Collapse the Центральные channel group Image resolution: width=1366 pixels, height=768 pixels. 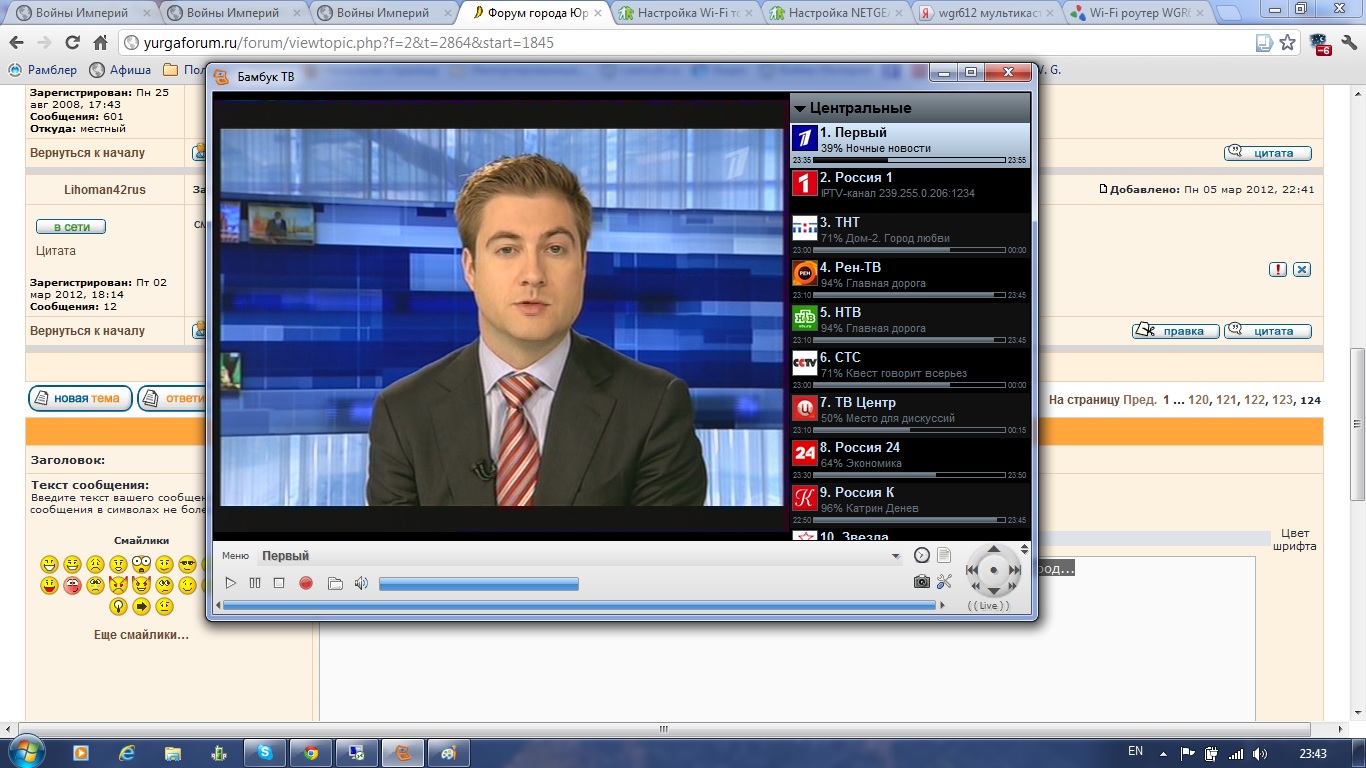coord(800,108)
